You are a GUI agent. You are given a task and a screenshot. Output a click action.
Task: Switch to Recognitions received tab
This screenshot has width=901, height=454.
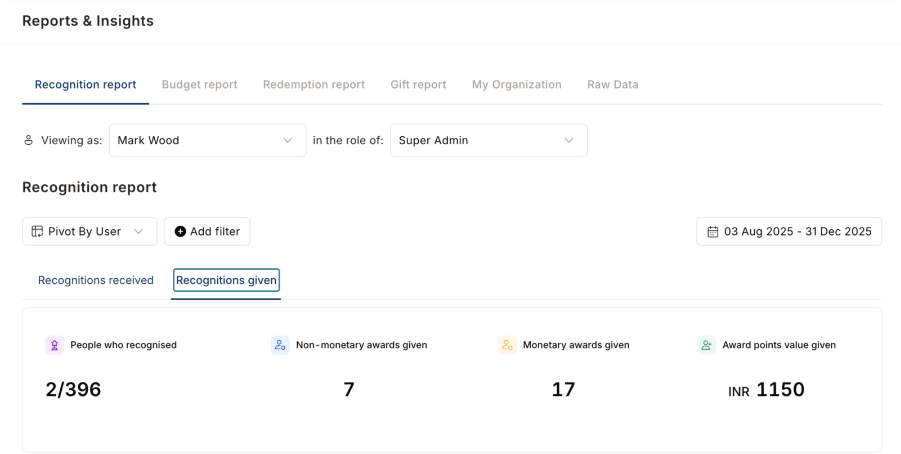point(96,280)
